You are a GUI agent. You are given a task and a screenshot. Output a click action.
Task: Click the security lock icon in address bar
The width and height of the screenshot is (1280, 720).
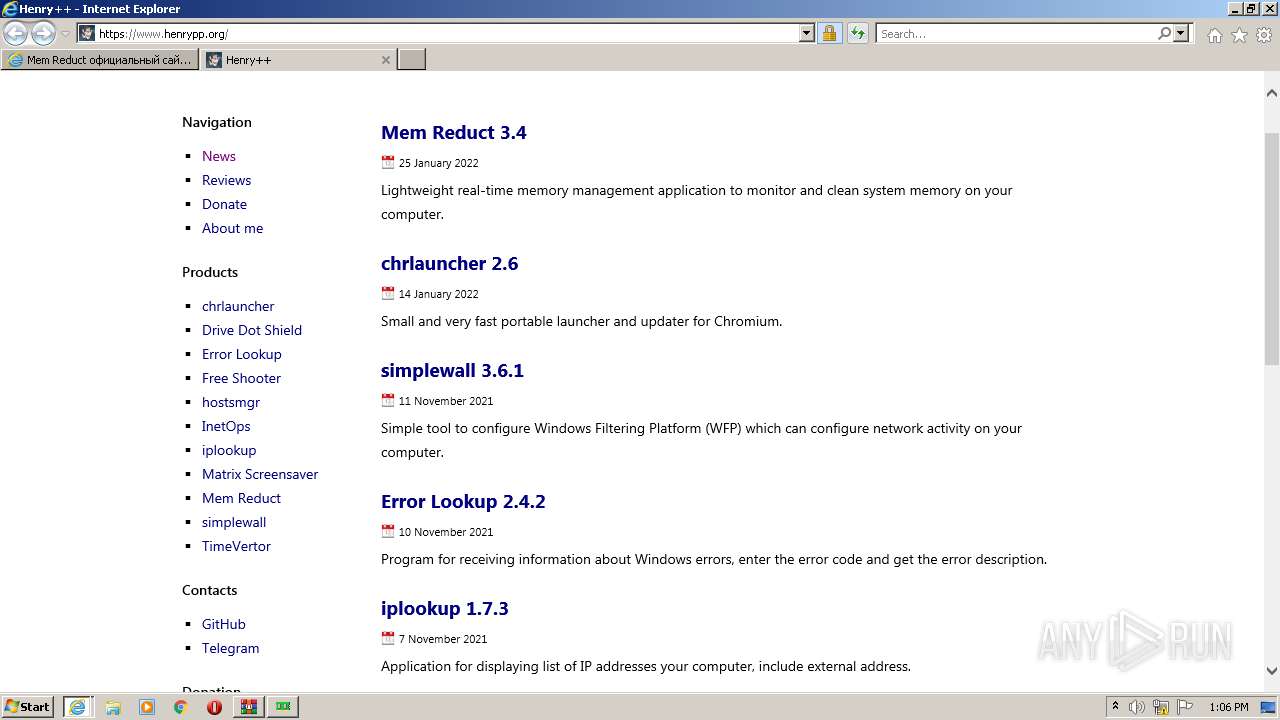(829, 33)
